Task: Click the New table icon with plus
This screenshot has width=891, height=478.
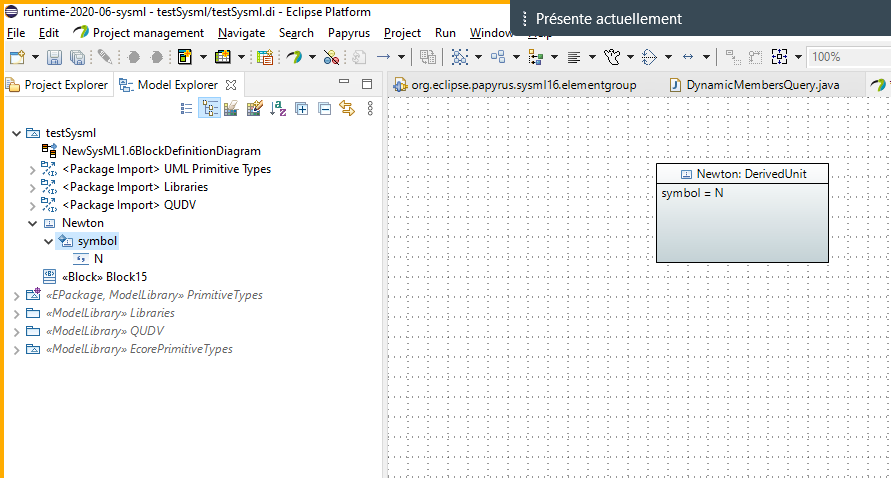Action: pyautogui.click(x=222, y=57)
